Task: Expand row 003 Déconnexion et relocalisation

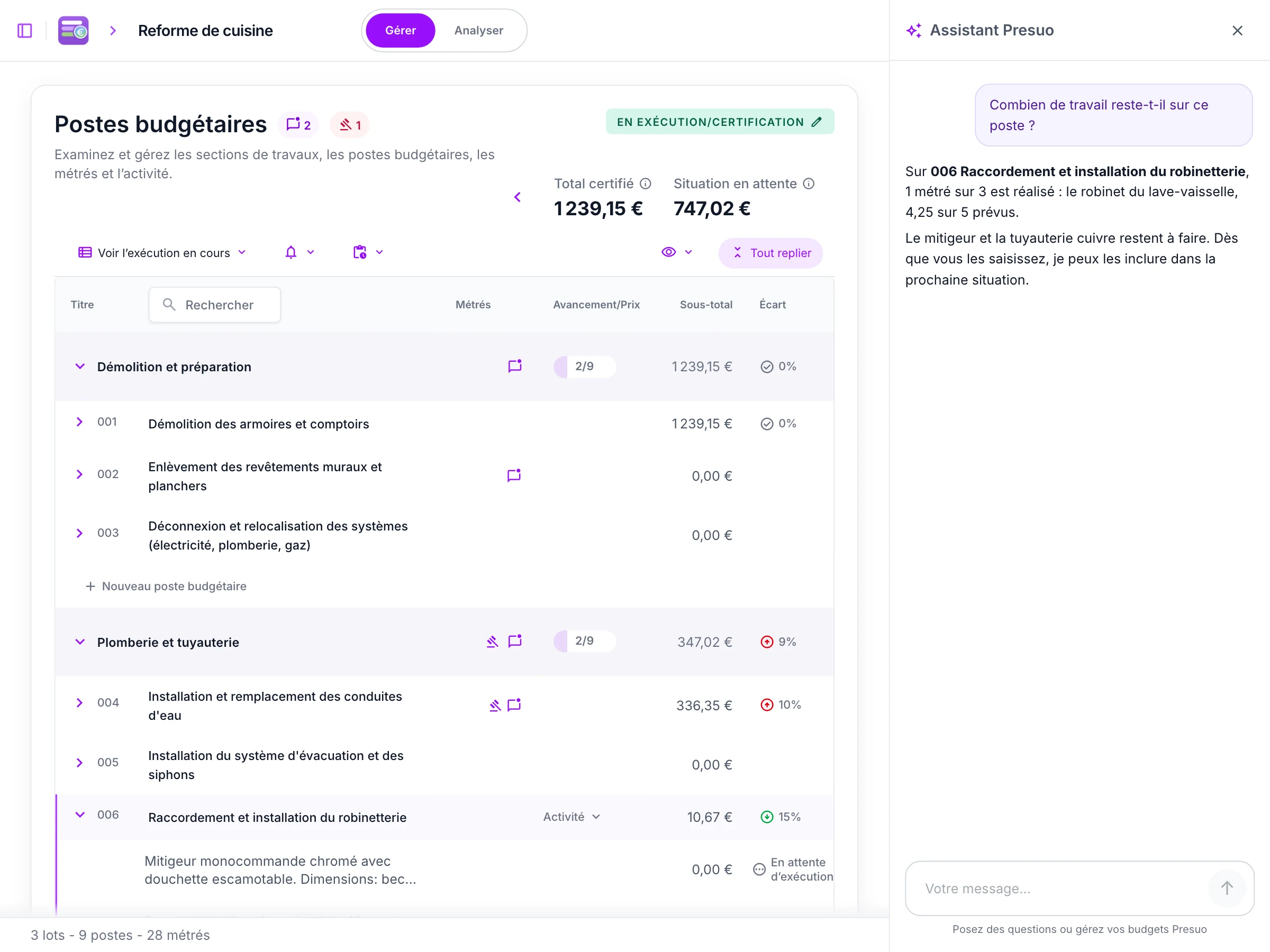Action: [x=80, y=533]
